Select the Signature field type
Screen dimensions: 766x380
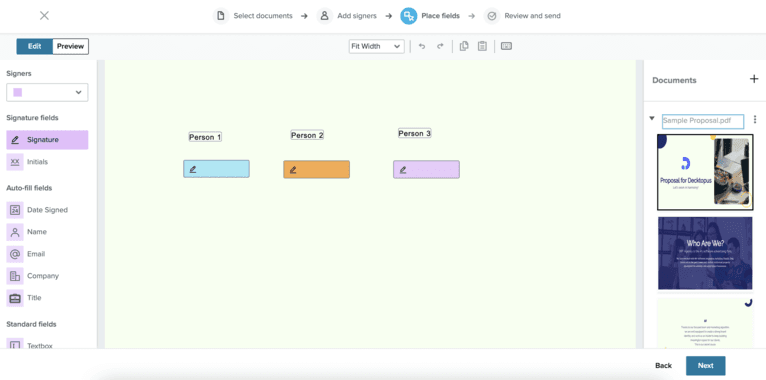click(47, 140)
